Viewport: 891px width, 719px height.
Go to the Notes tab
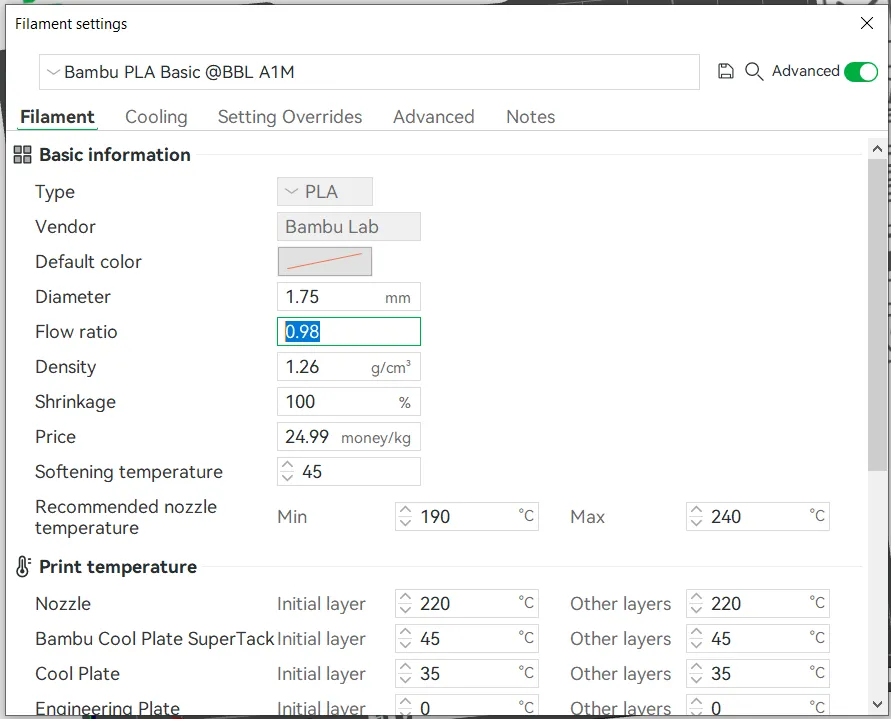pyautogui.click(x=530, y=117)
